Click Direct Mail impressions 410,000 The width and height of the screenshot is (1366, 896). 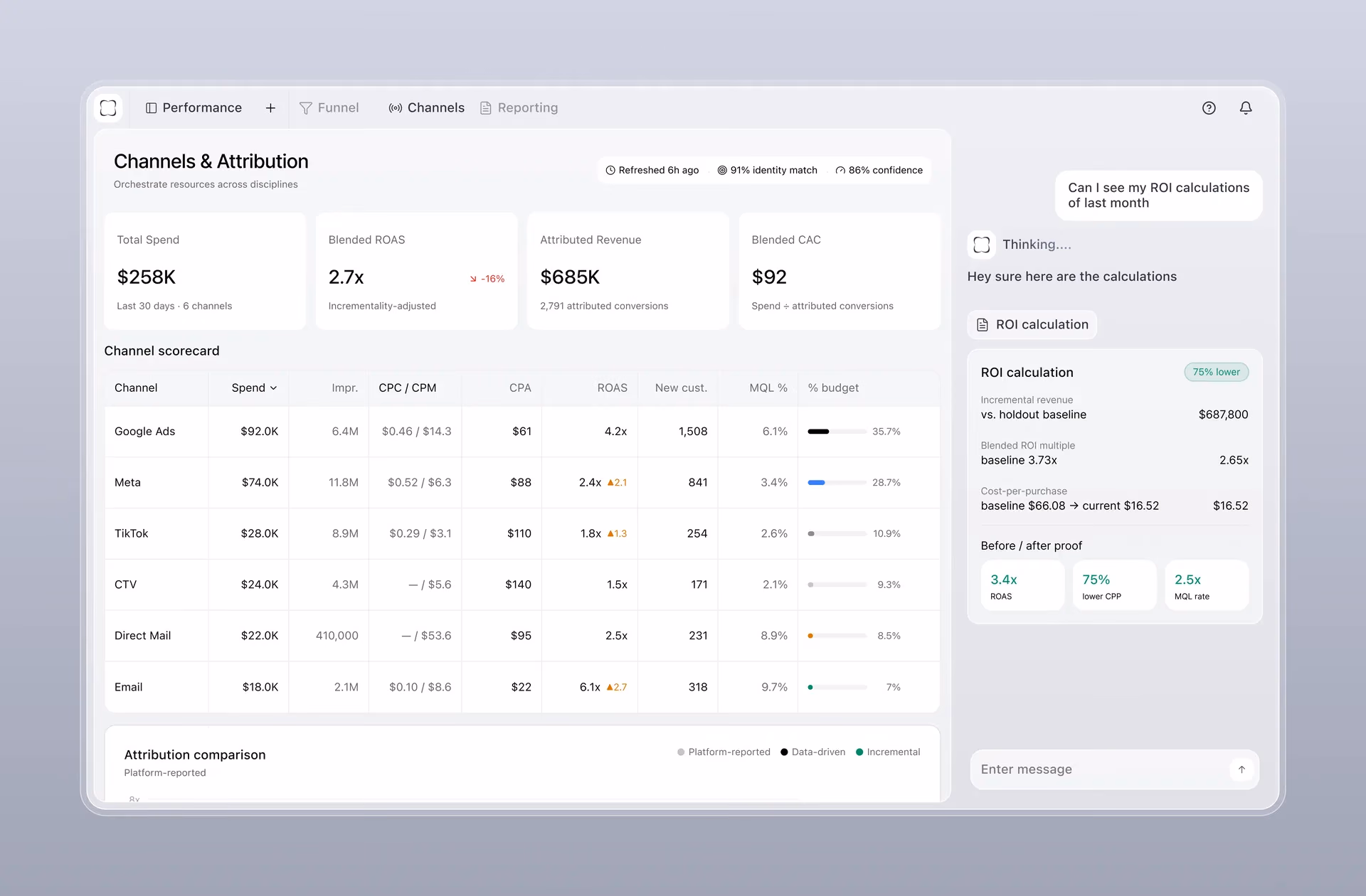pos(337,636)
